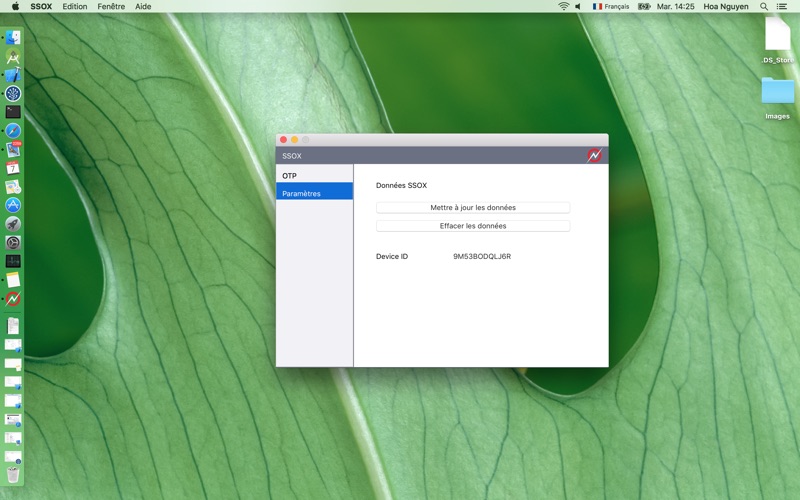800x500 pixels.
Task: Minimize the SSOX window with yellow button
Action: click(294, 140)
